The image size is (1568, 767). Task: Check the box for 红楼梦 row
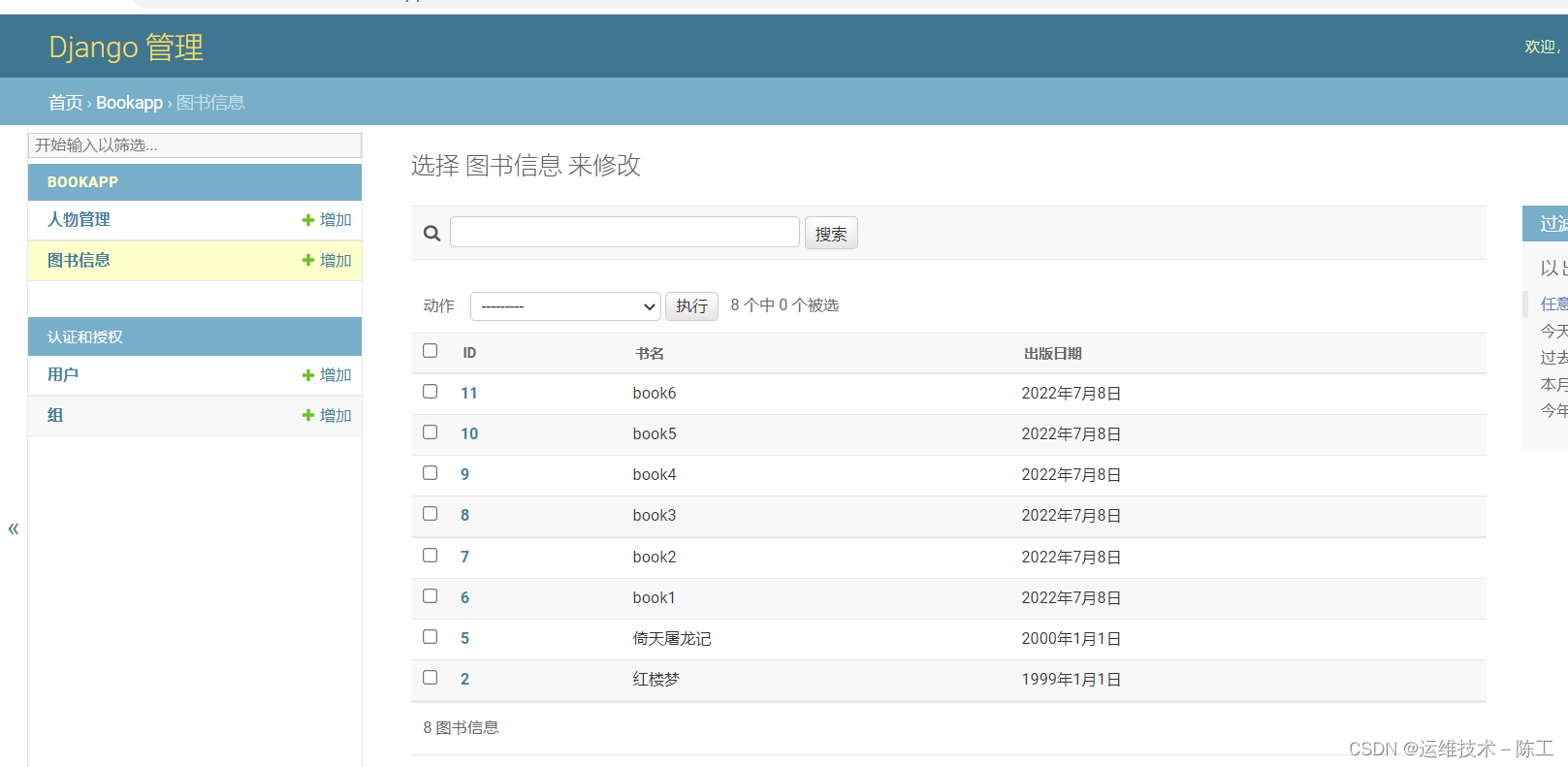click(x=431, y=678)
